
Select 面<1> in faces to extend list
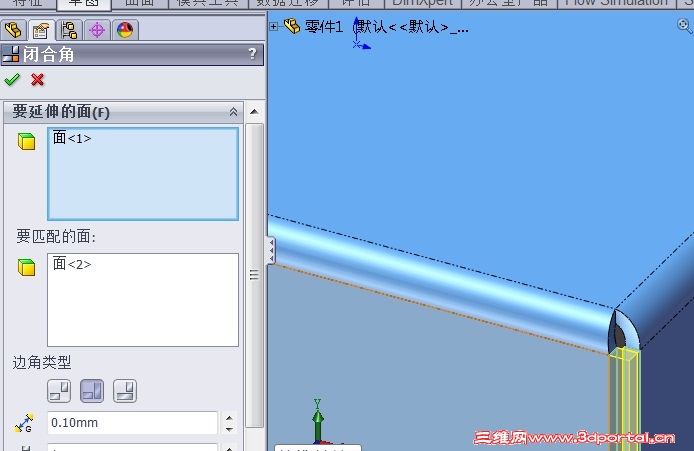click(x=72, y=138)
